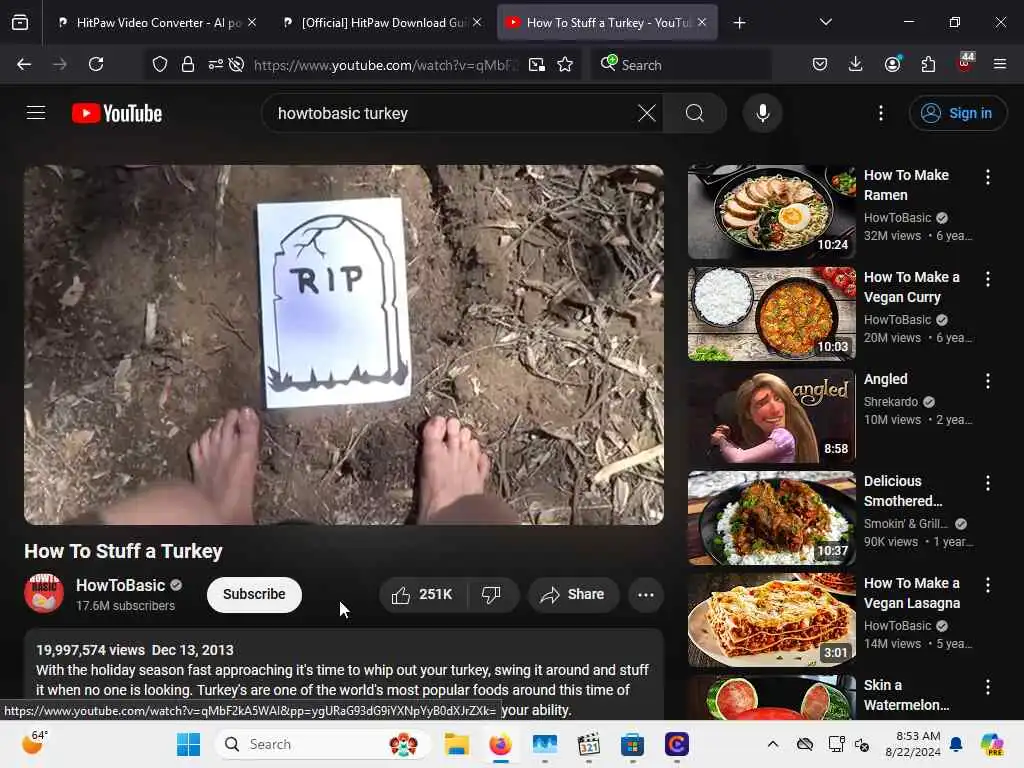Open picture-in-picture icon in the address bar
The height and width of the screenshot is (768, 1024).
point(537,64)
